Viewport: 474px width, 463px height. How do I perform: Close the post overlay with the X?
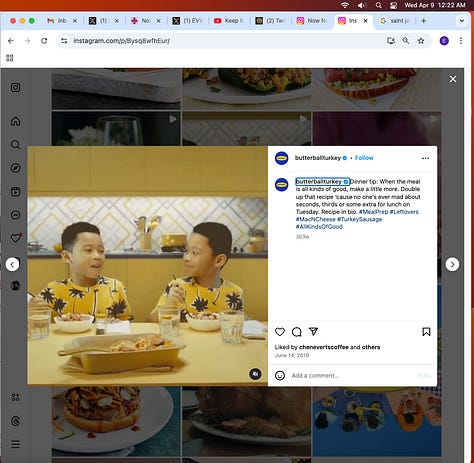coord(453,79)
